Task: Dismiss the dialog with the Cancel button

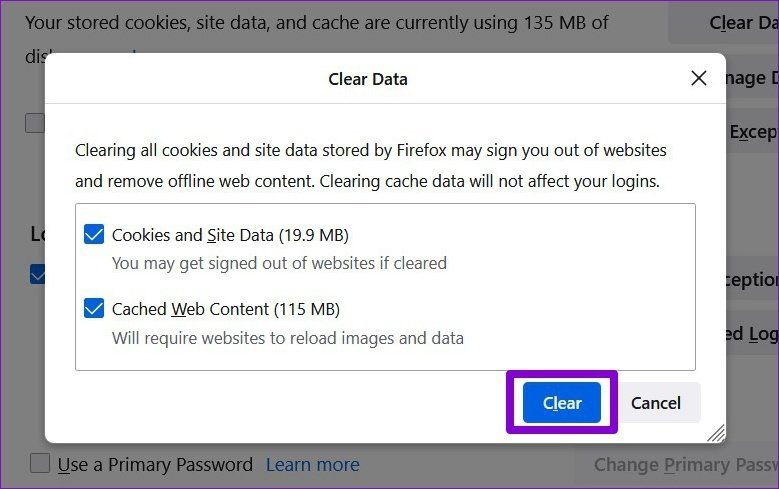Action: coord(656,403)
